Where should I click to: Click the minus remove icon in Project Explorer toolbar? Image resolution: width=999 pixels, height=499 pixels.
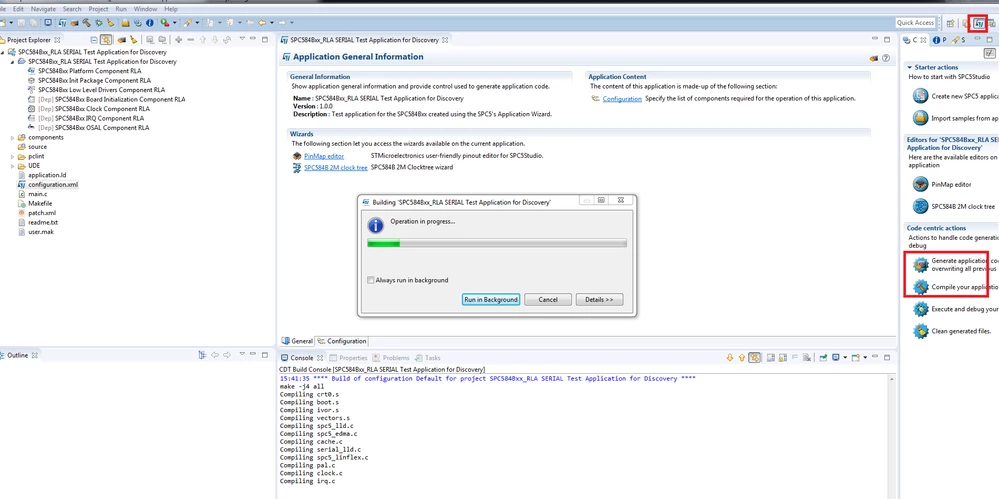coord(190,40)
